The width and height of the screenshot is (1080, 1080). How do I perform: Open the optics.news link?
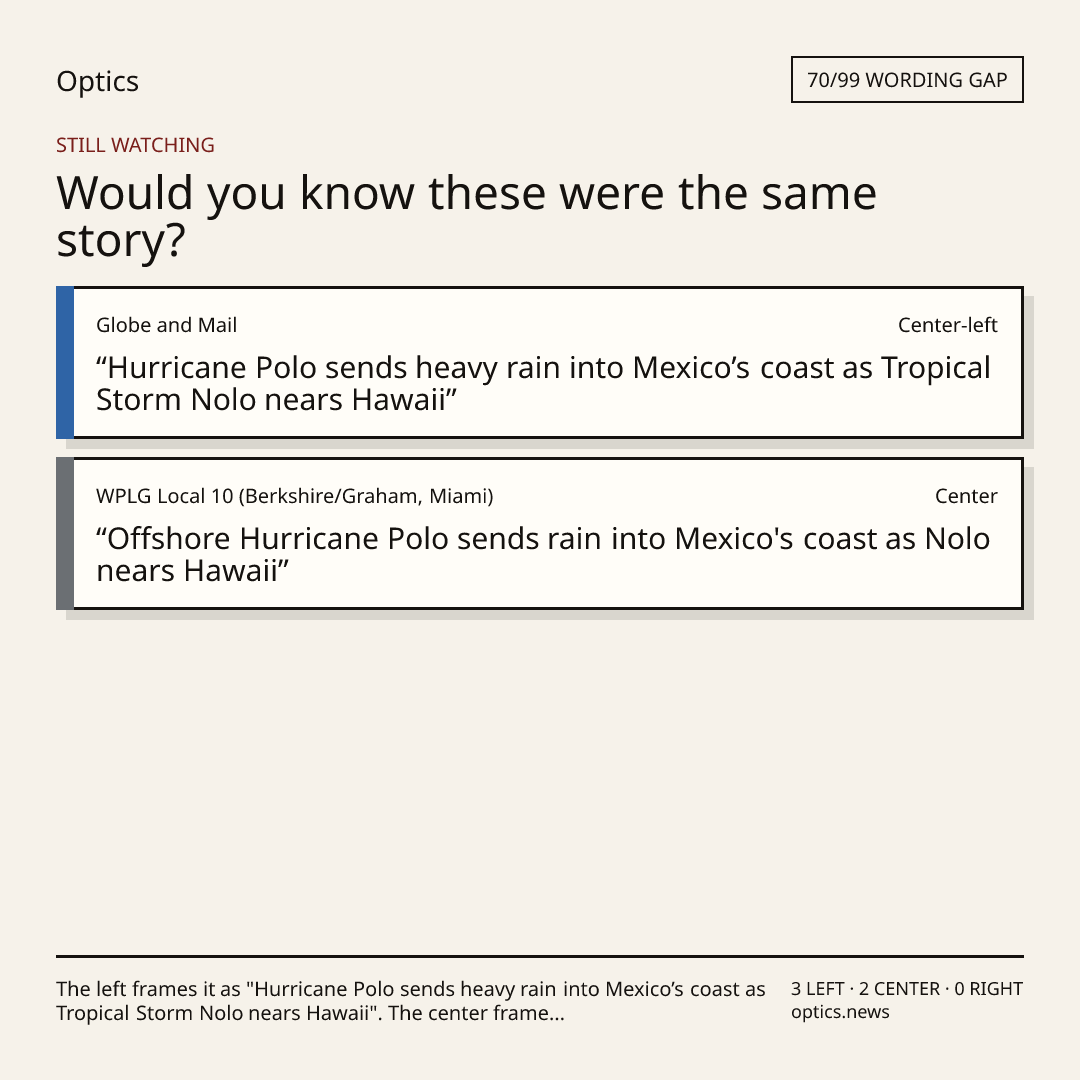pos(840,1012)
